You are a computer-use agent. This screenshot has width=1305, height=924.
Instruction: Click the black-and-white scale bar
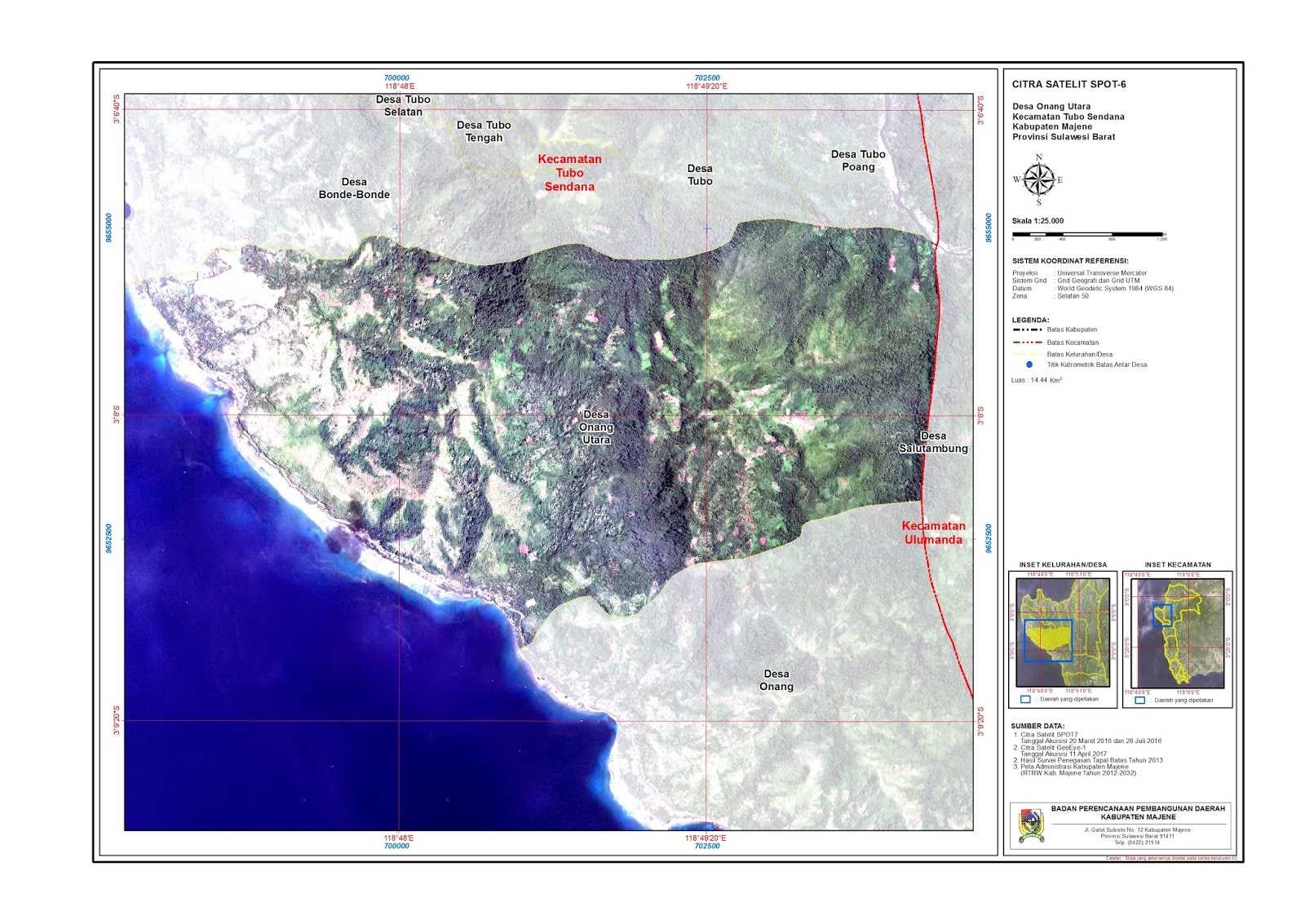1089,235
